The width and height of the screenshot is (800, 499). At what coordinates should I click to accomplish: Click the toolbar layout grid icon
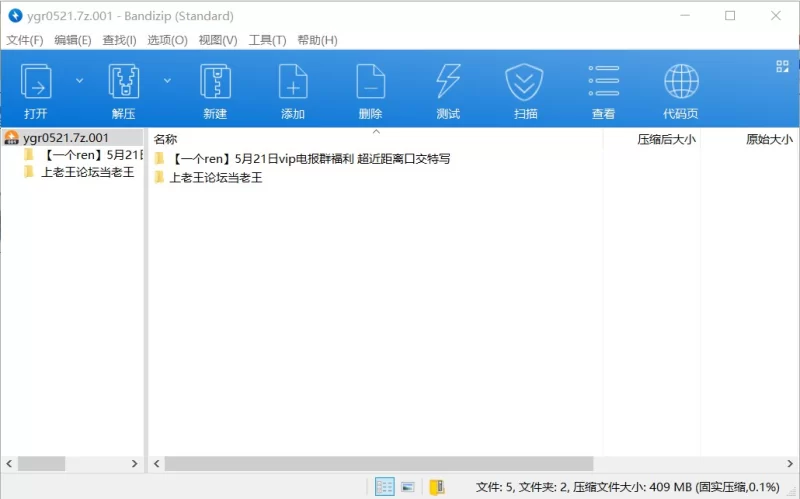[x=782, y=66]
